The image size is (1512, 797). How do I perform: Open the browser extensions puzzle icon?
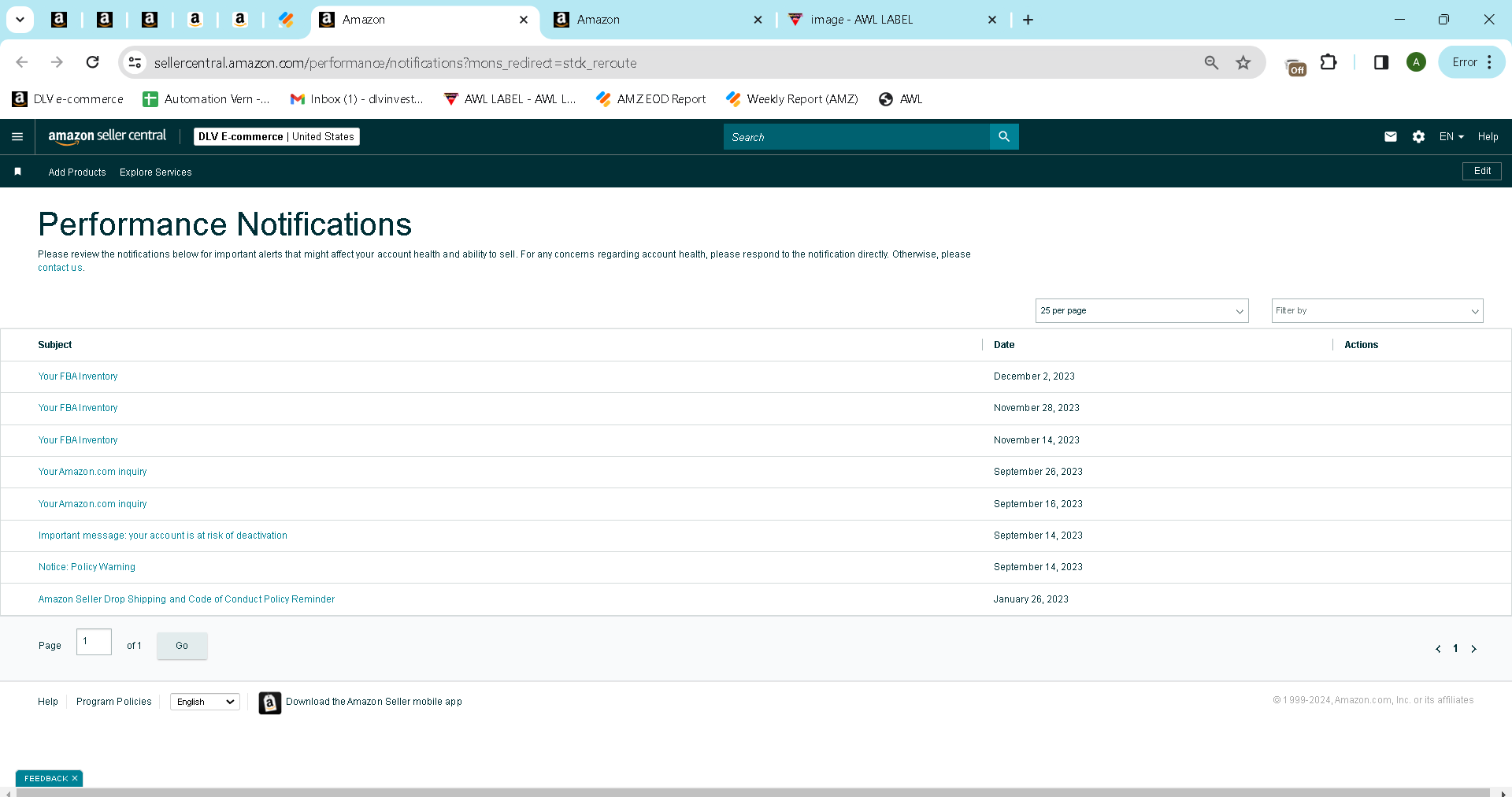click(x=1329, y=62)
